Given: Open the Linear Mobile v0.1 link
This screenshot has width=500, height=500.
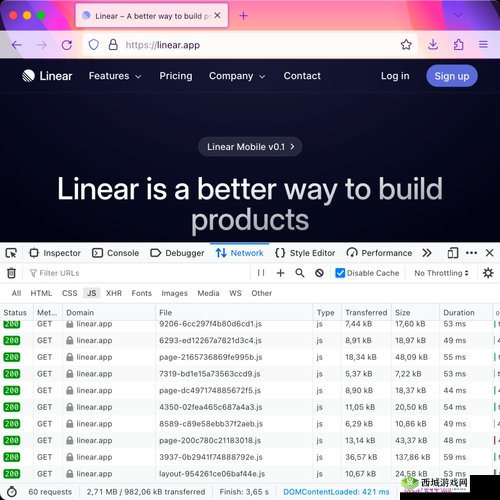Looking at the screenshot, I should point(250,147).
